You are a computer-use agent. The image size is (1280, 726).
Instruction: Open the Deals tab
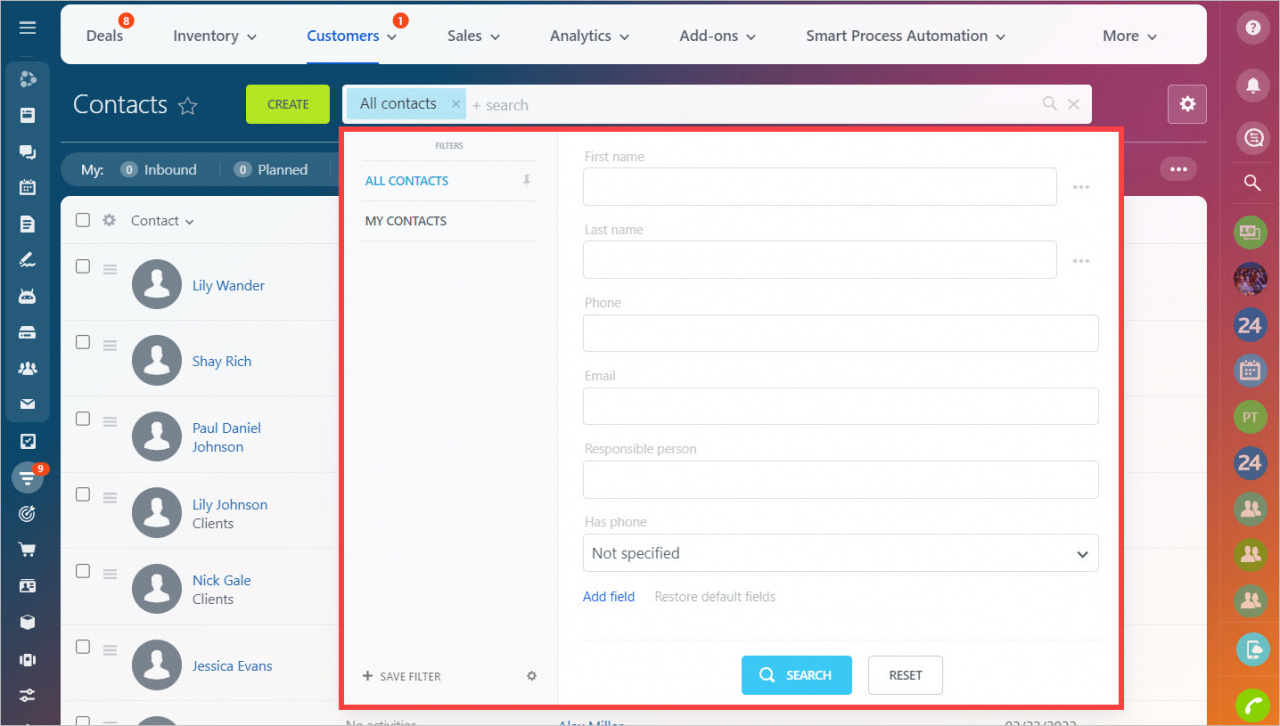click(x=105, y=36)
